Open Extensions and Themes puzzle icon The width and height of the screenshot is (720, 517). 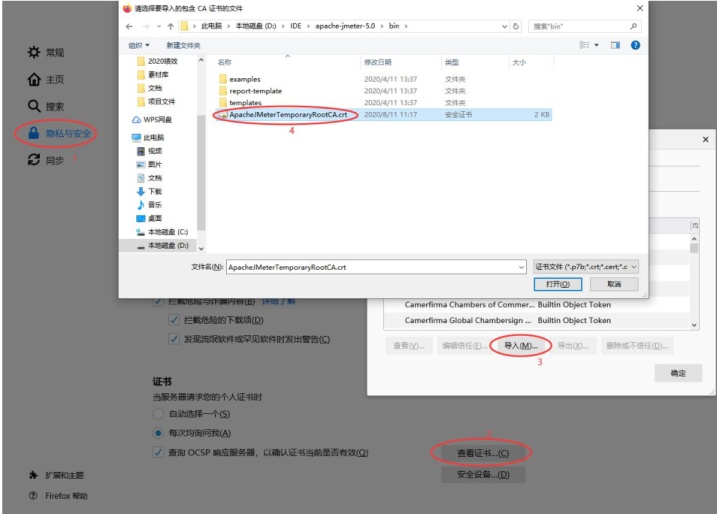click(x=33, y=475)
